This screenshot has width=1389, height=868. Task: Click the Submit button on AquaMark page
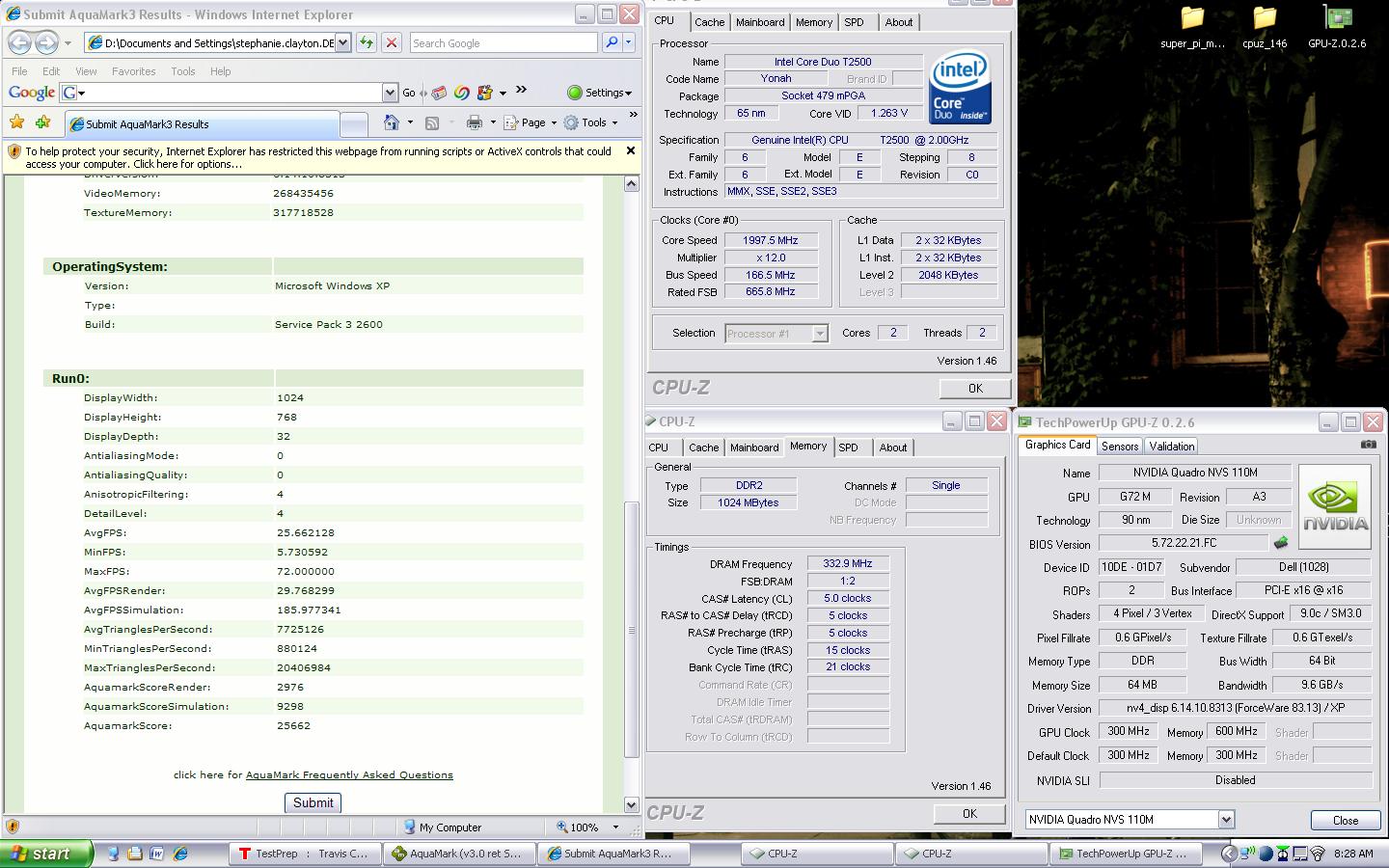[313, 802]
